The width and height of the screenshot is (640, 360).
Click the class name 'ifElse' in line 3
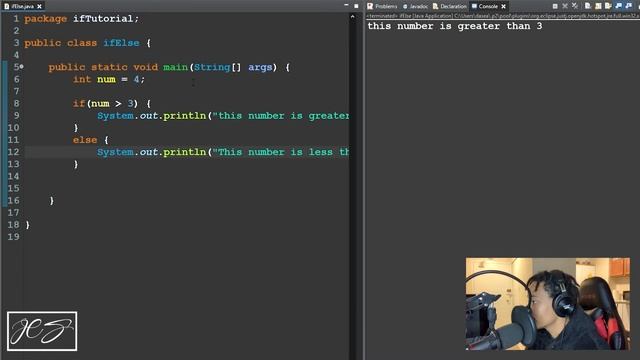point(121,43)
